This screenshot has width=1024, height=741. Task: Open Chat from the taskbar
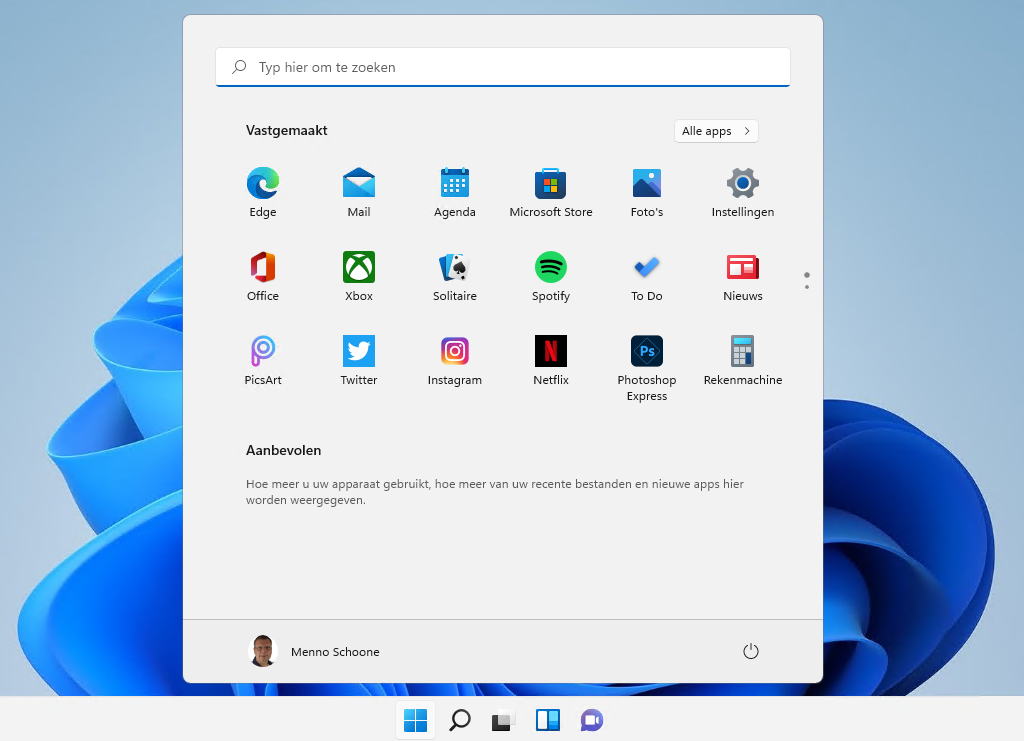[592, 720]
